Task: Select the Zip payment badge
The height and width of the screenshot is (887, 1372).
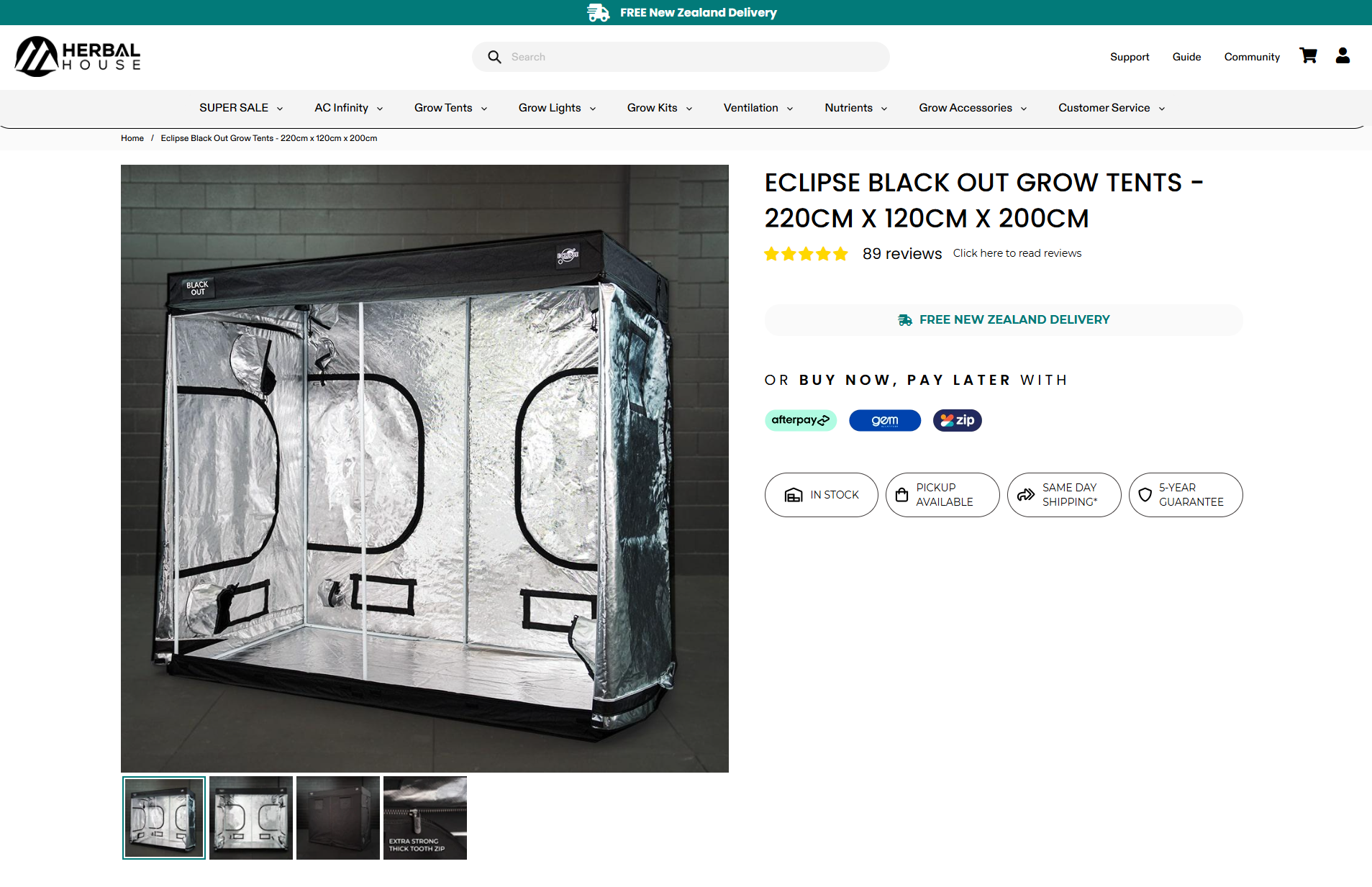Action: (x=958, y=420)
